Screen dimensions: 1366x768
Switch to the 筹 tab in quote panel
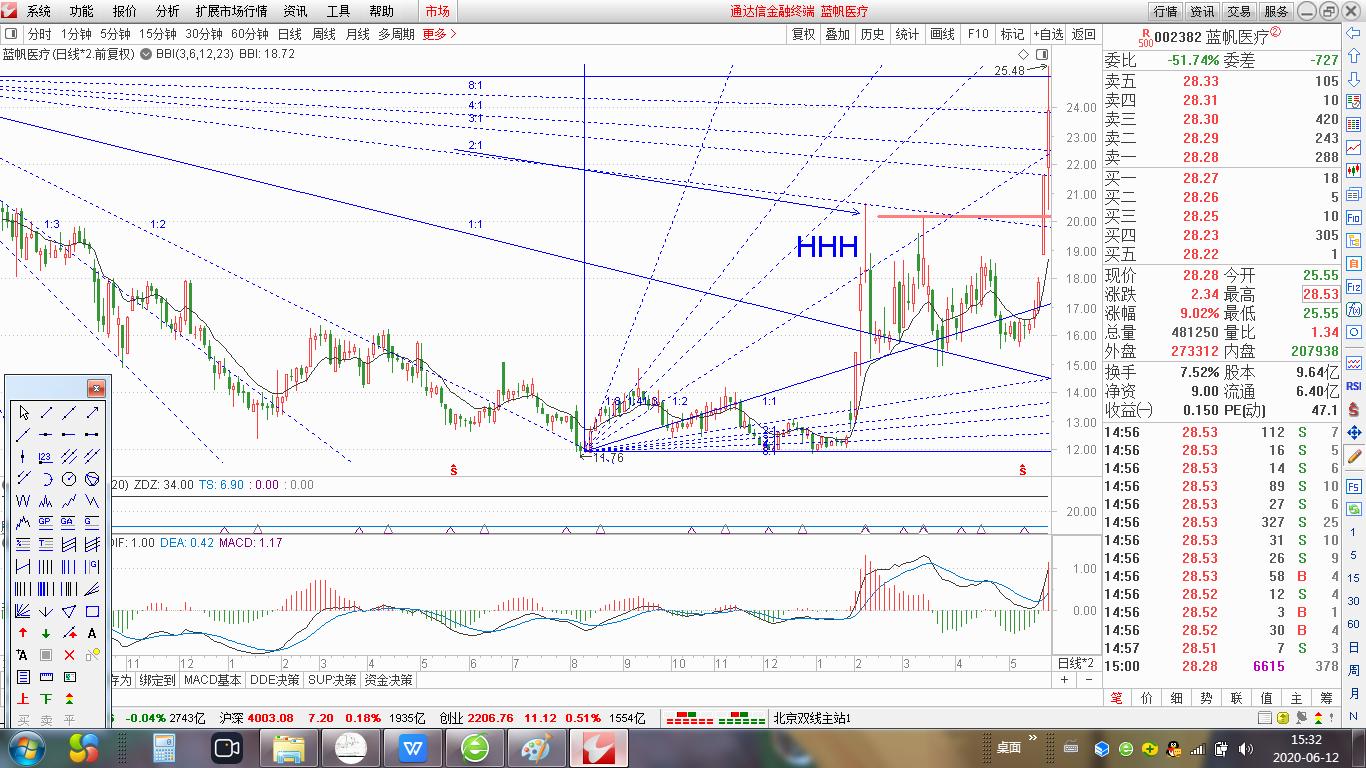click(x=1327, y=698)
